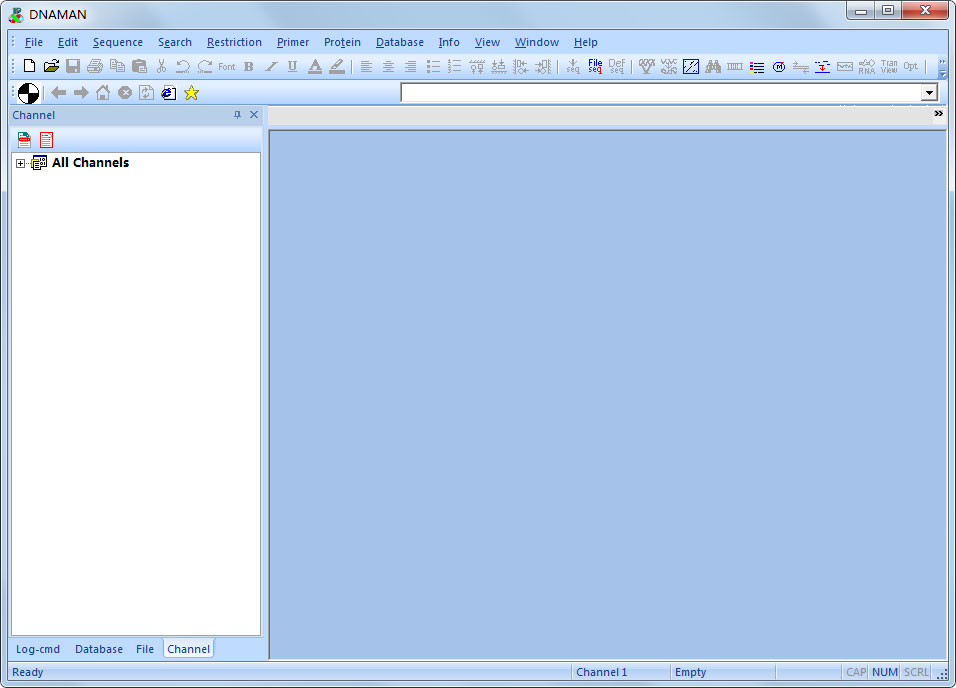956x688 pixels.
Task: Click the red-outlined document icon in Channel panel
Action: 46,140
